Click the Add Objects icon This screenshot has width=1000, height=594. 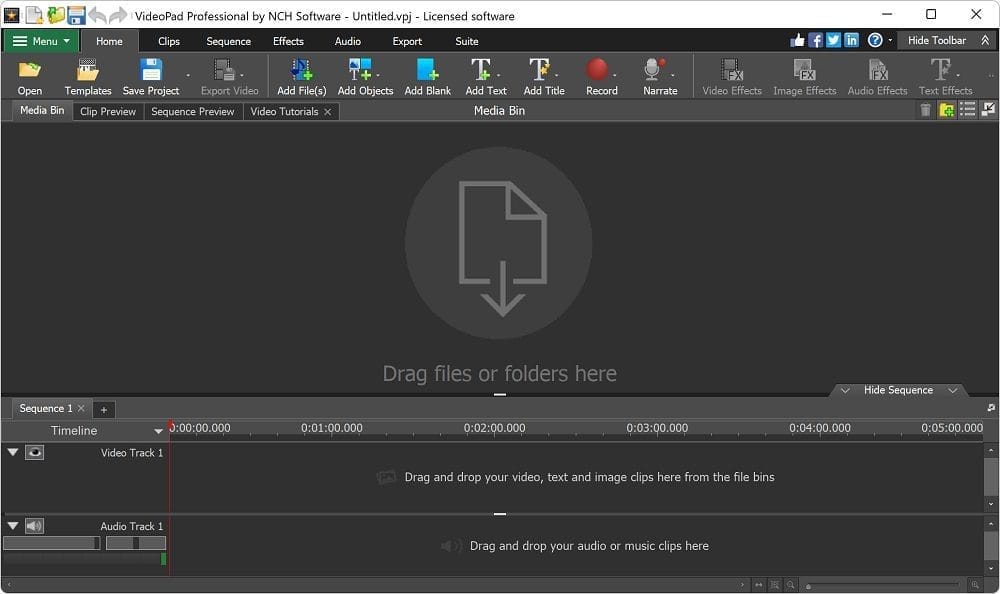tap(360, 70)
